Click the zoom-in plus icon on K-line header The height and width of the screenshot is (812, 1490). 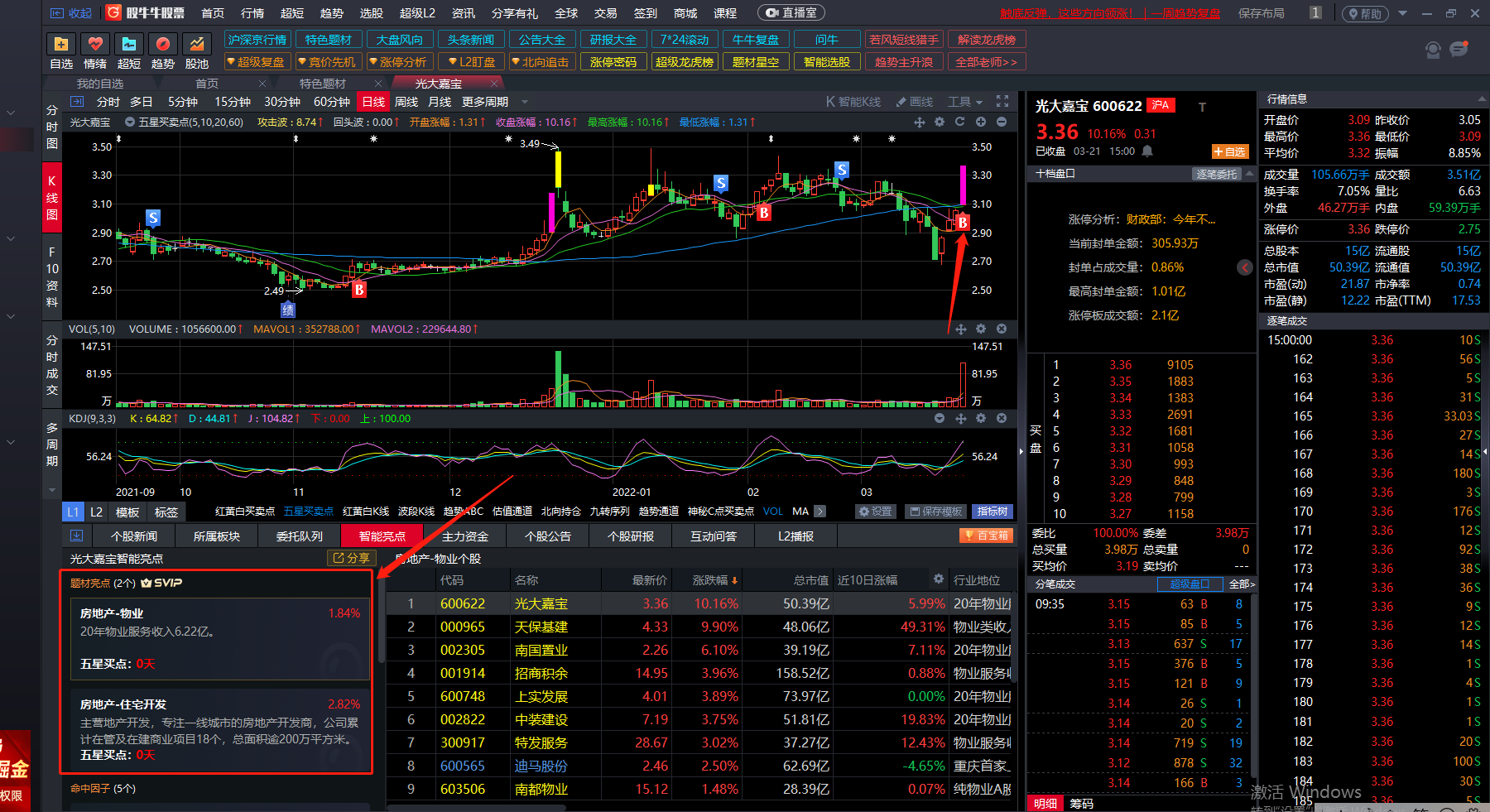pyautogui.click(x=981, y=122)
